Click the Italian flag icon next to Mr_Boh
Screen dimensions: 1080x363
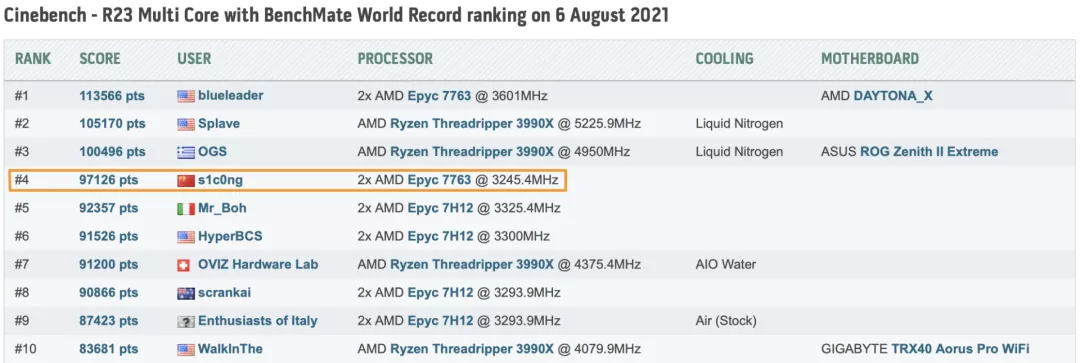(186, 209)
